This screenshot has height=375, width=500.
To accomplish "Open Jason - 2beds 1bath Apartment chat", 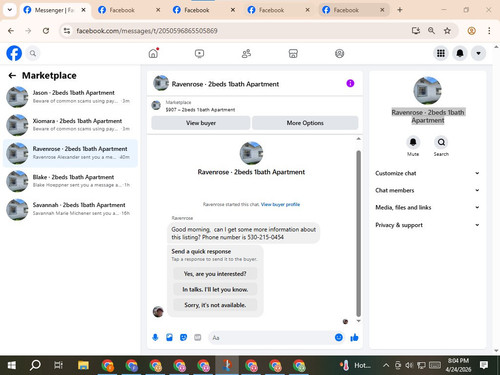I will pyautogui.click(x=70, y=97).
